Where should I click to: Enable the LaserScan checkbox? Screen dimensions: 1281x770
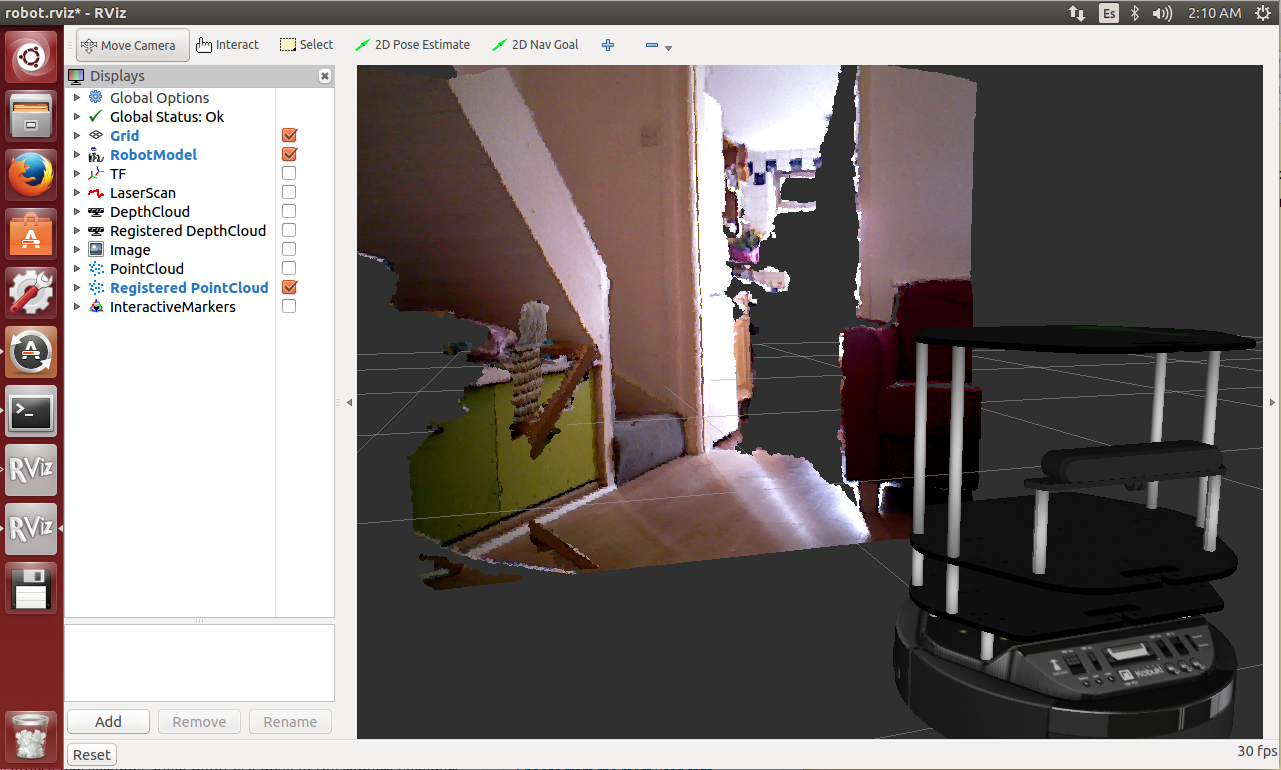tap(289, 192)
